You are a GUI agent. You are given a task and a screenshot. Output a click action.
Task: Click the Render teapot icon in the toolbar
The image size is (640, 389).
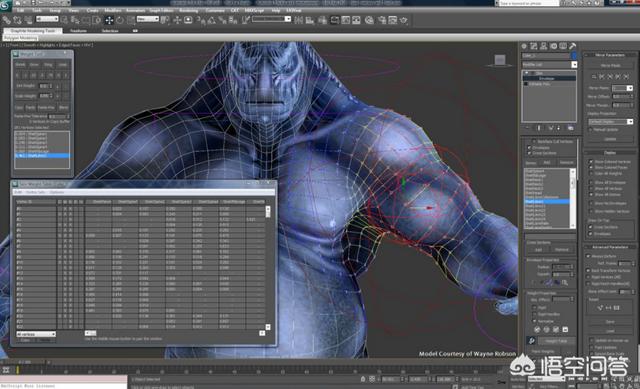pos(404,20)
